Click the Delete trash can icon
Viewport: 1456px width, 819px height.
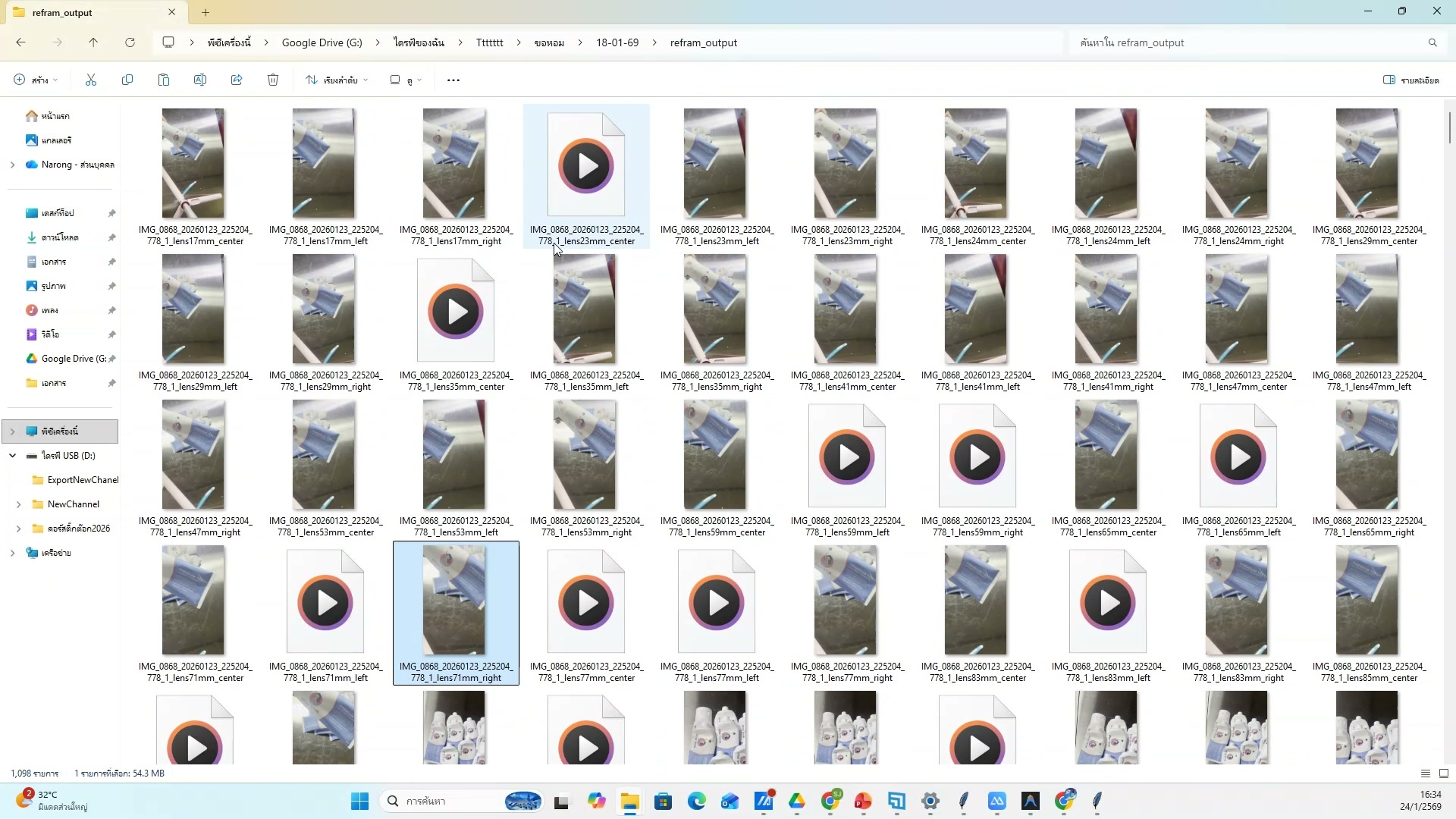coord(273,80)
